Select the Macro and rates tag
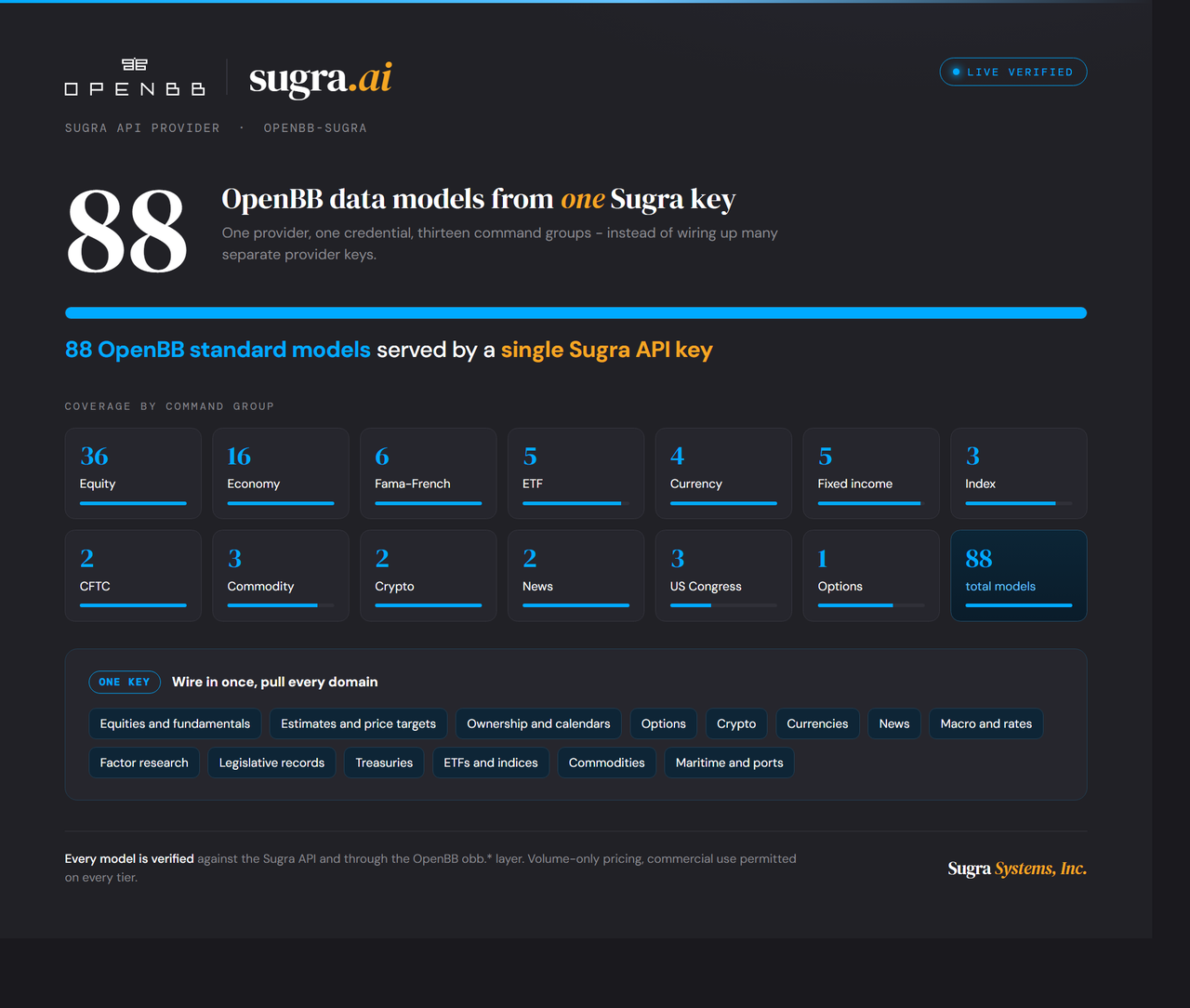Screen dimensions: 1190x1008 point(985,723)
